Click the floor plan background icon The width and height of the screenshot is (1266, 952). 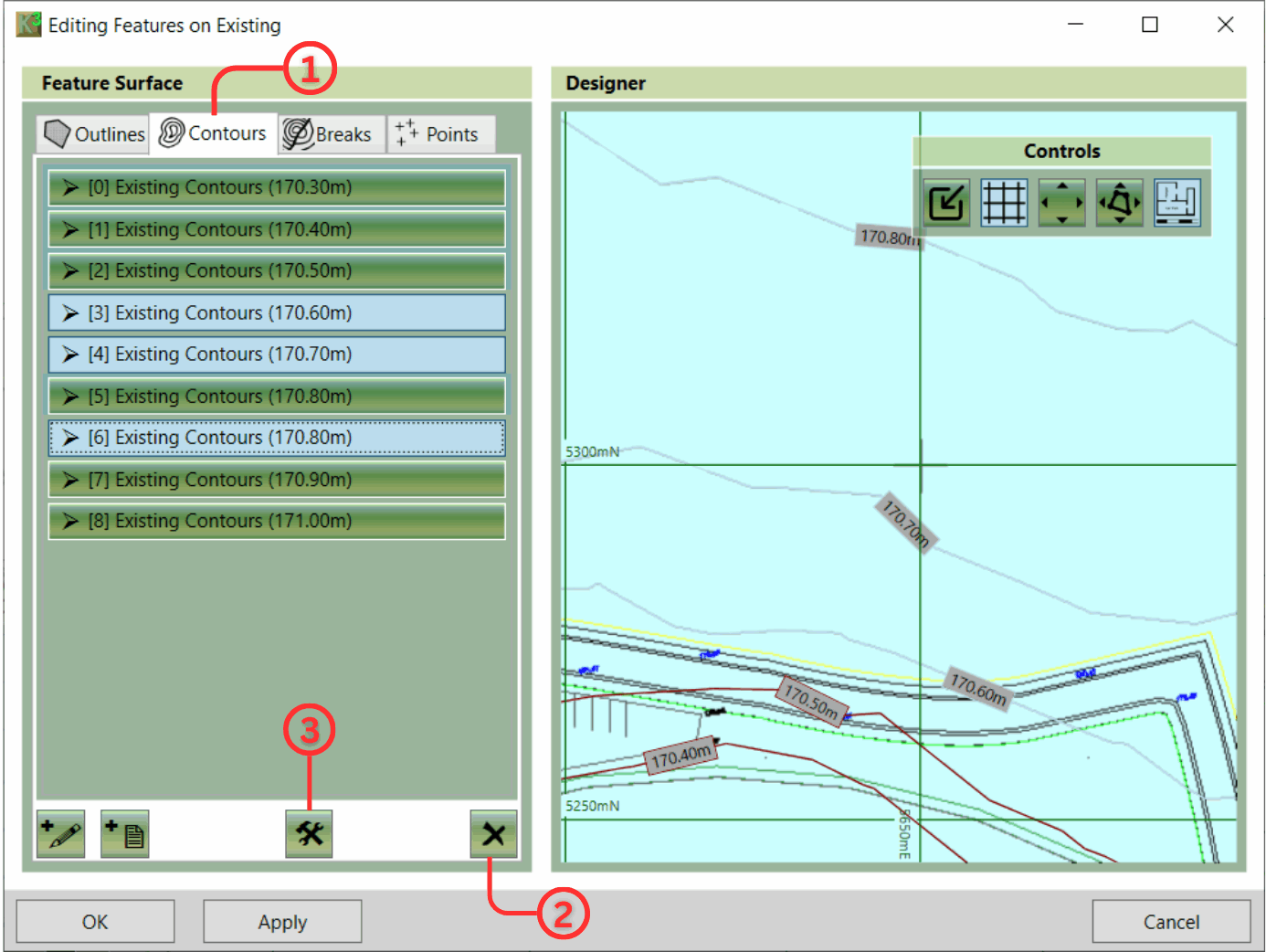[x=1176, y=202]
